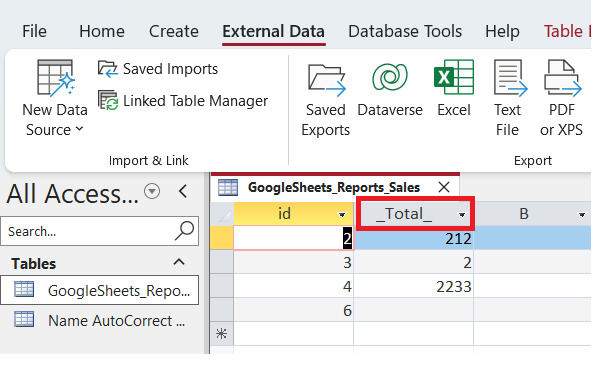The width and height of the screenshot is (613, 387).
Task: Click the new record row selector asterisk
Action: pos(222,333)
